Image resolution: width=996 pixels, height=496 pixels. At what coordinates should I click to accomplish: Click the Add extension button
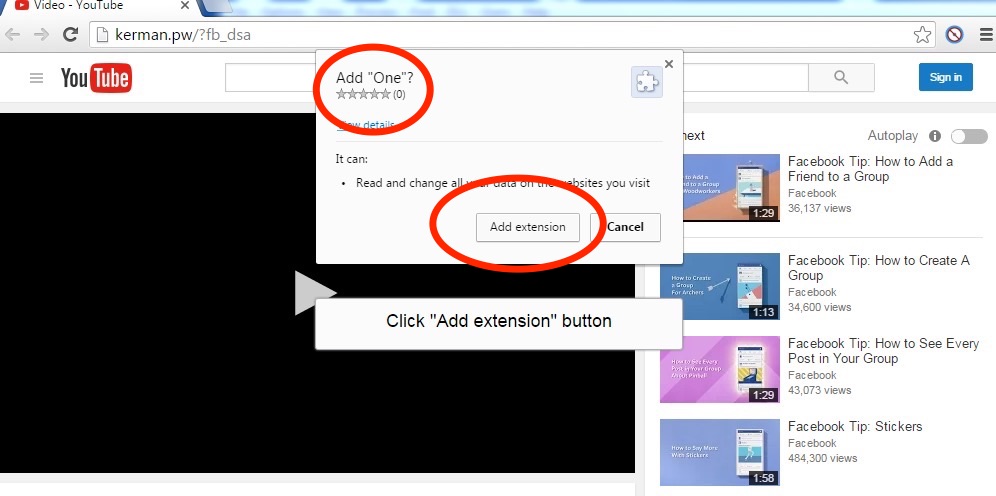528,227
